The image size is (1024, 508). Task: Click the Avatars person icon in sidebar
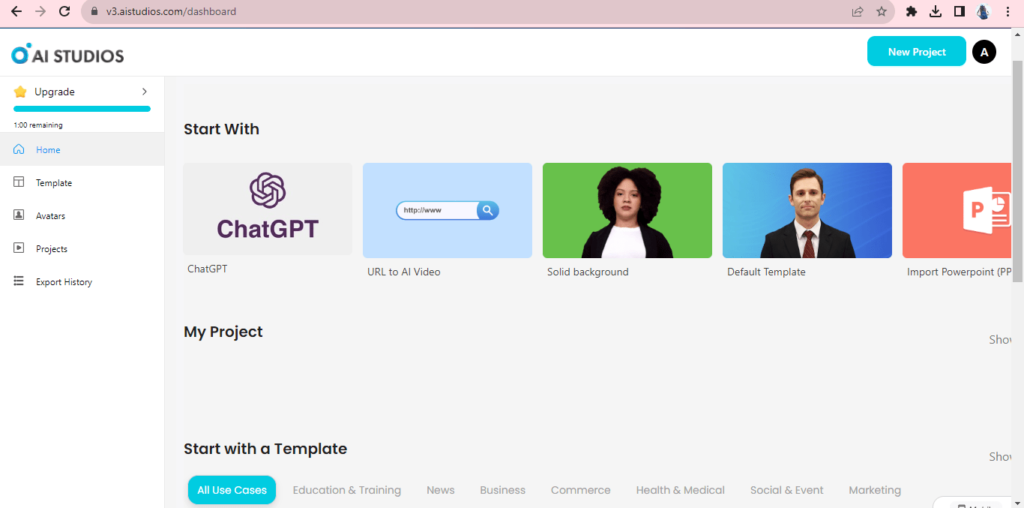18,215
